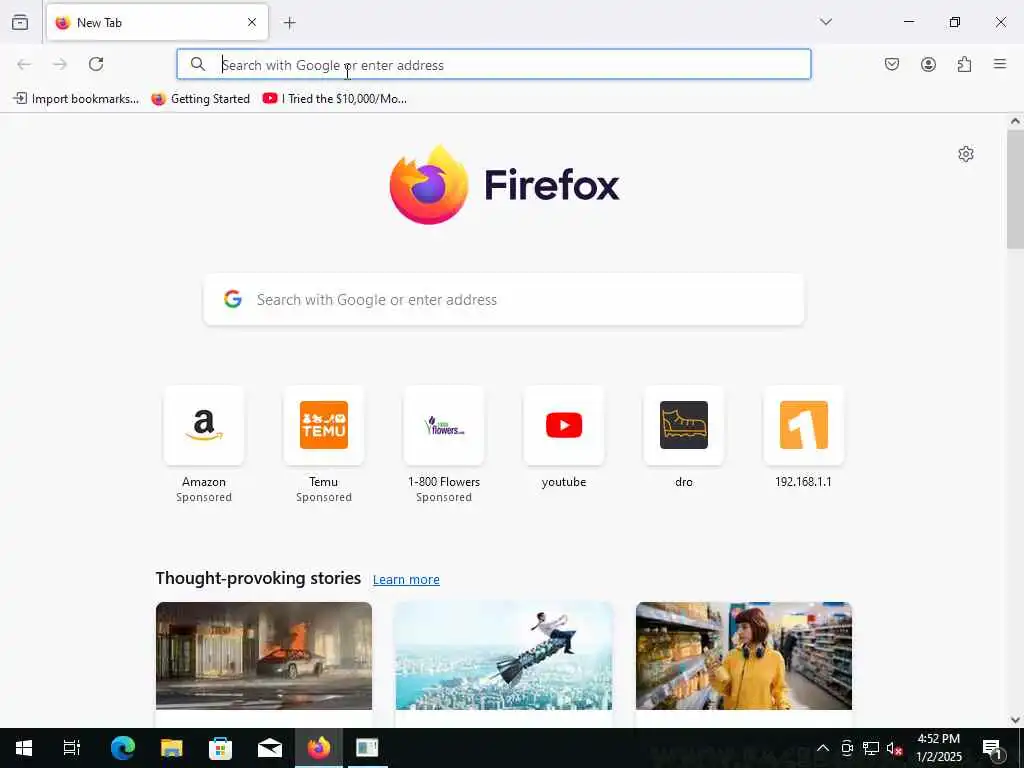Click the scrollbar down arrow
This screenshot has width=1024, height=768.
pos(1015,720)
